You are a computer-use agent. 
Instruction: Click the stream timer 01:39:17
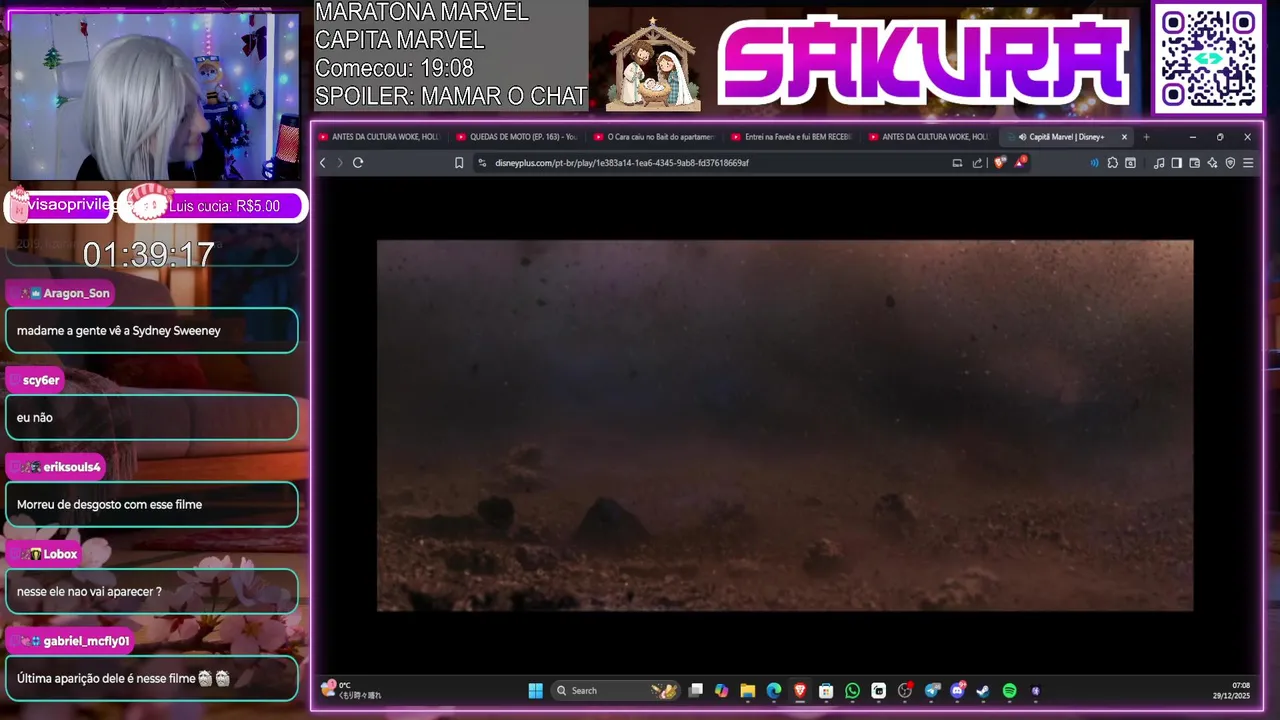148,255
